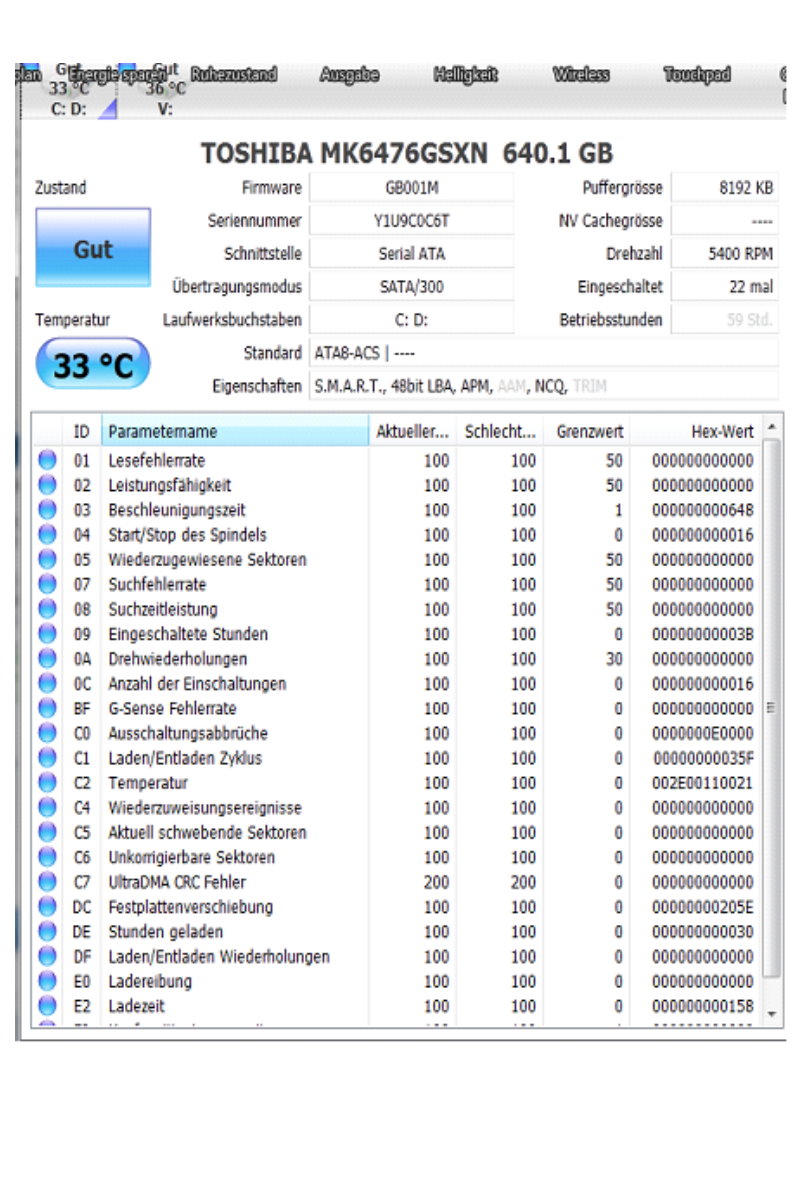Select the orb for Laden/Entladen Wiederholungen

pyautogui.click(x=47, y=957)
